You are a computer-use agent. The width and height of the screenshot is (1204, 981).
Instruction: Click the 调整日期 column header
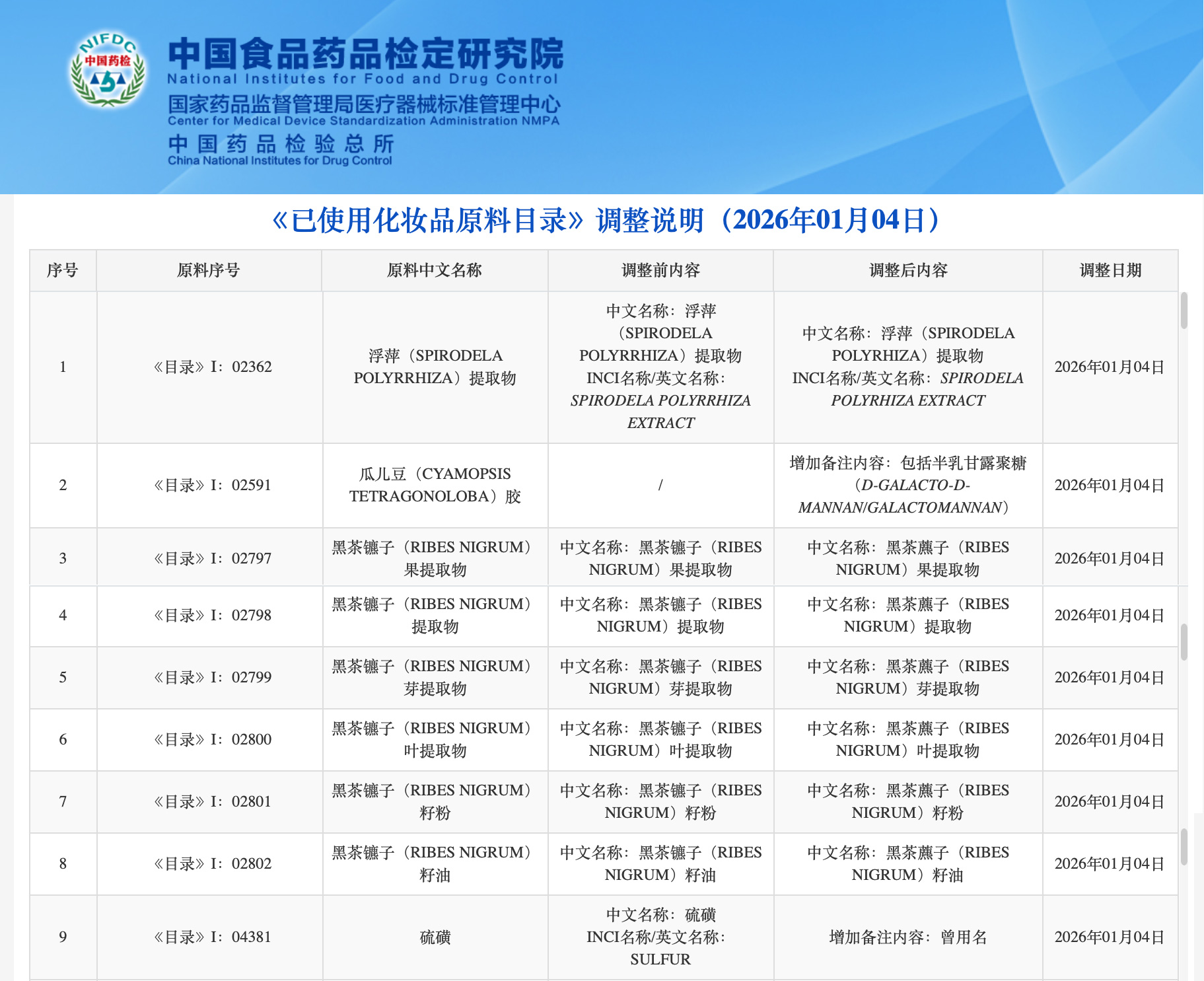1110,270
